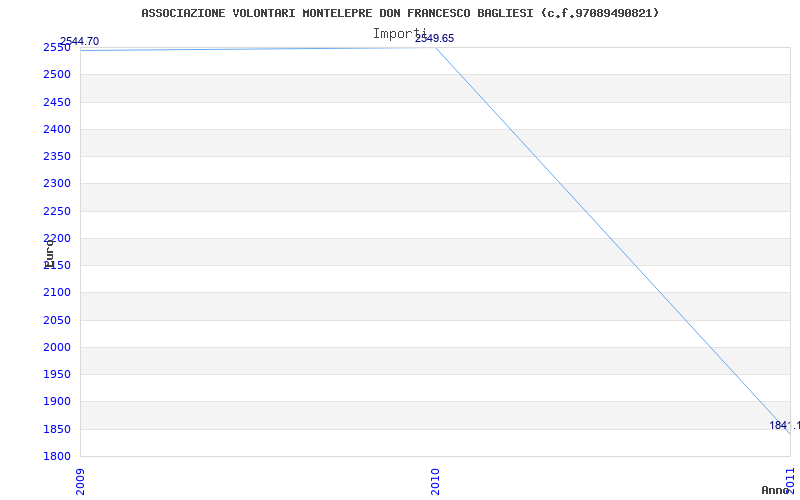Click the 2300 y-axis tick label
Viewport: 800px width, 500px height.
[x=57, y=184]
